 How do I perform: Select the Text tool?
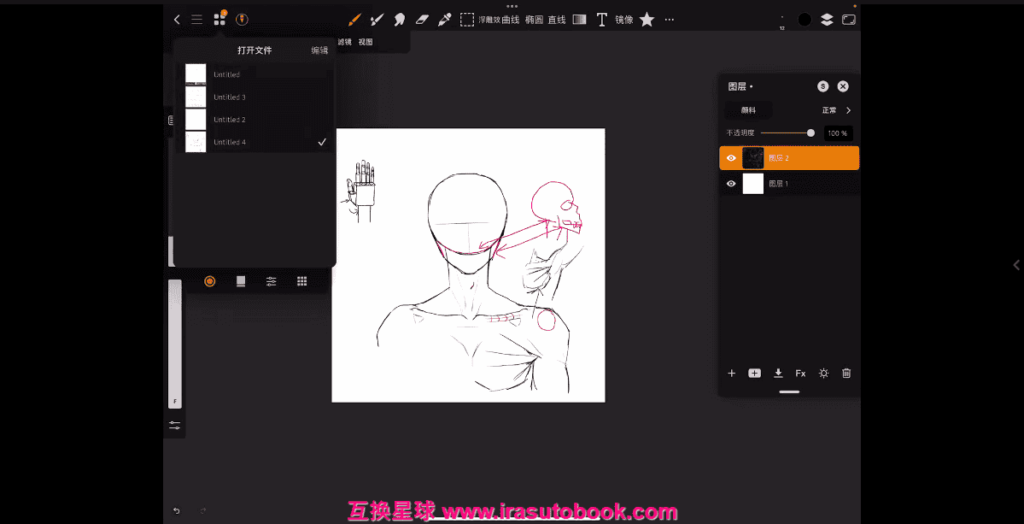601,19
